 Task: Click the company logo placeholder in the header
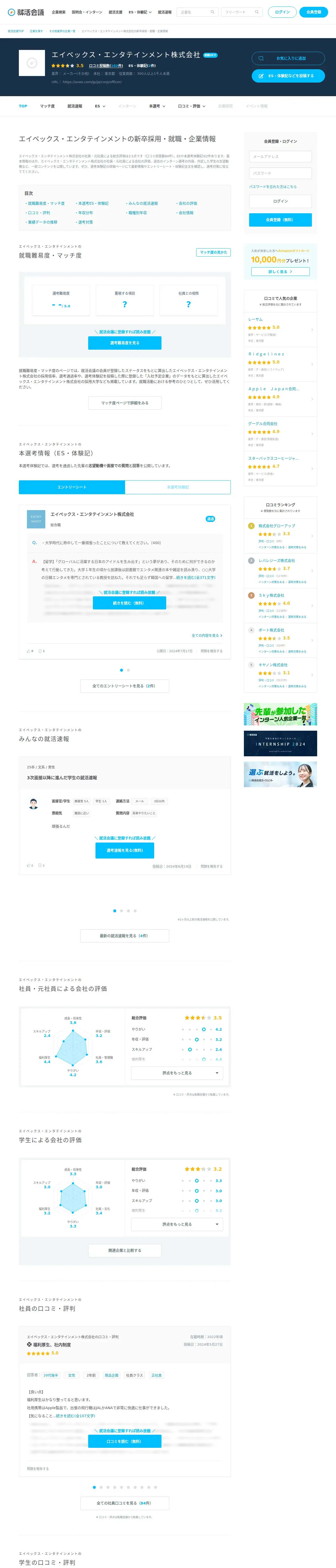point(32,63)
